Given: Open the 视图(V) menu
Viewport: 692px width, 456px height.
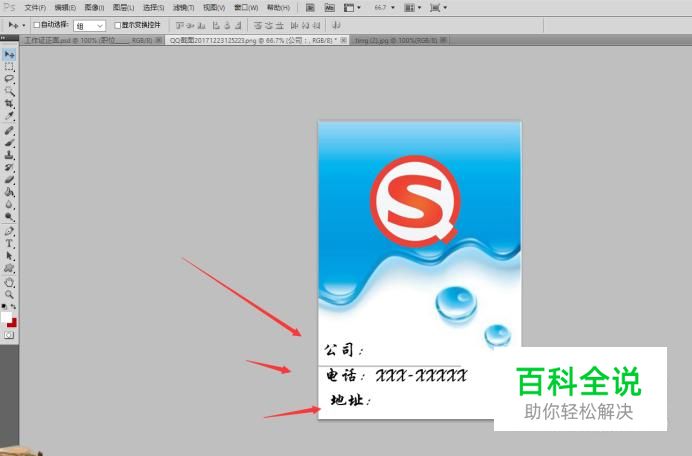Looking at the screenshot, I should pyautogui.click(x=214, y=8).
